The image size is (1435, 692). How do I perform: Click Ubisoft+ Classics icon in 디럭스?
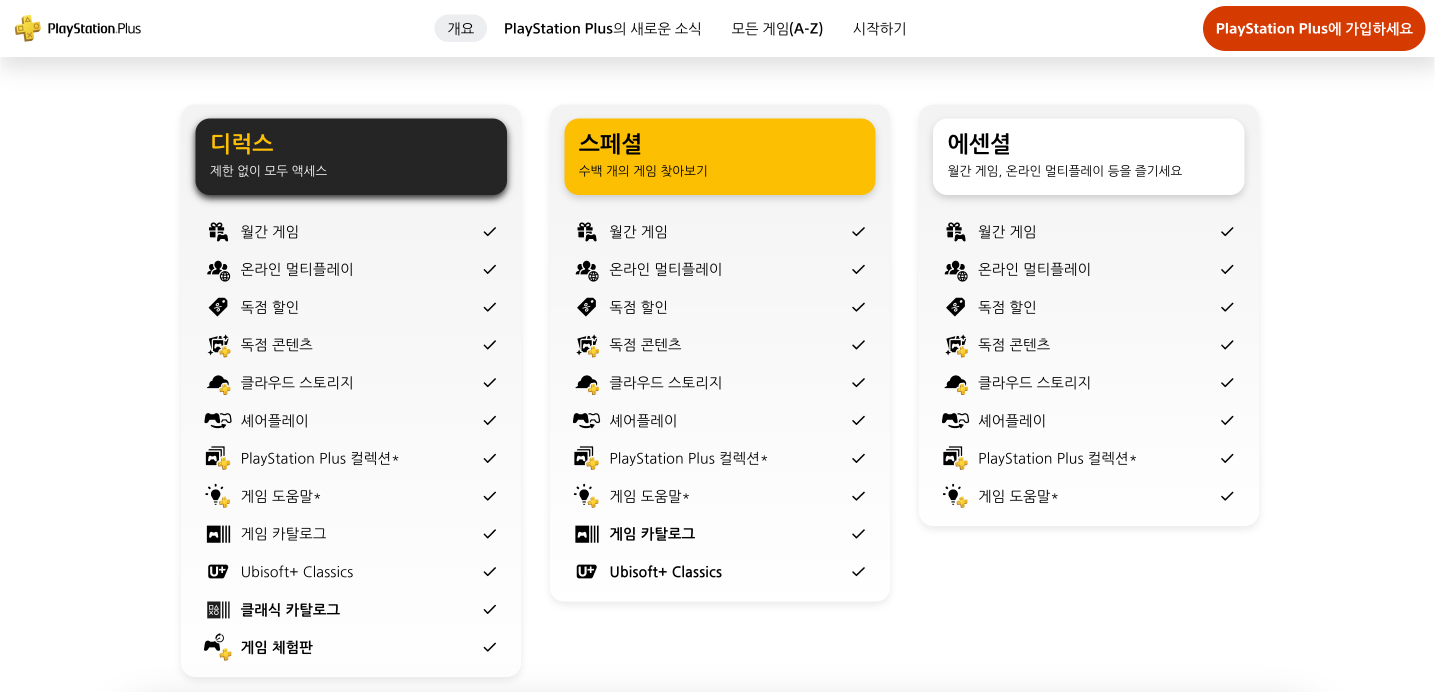pos(218,572)
